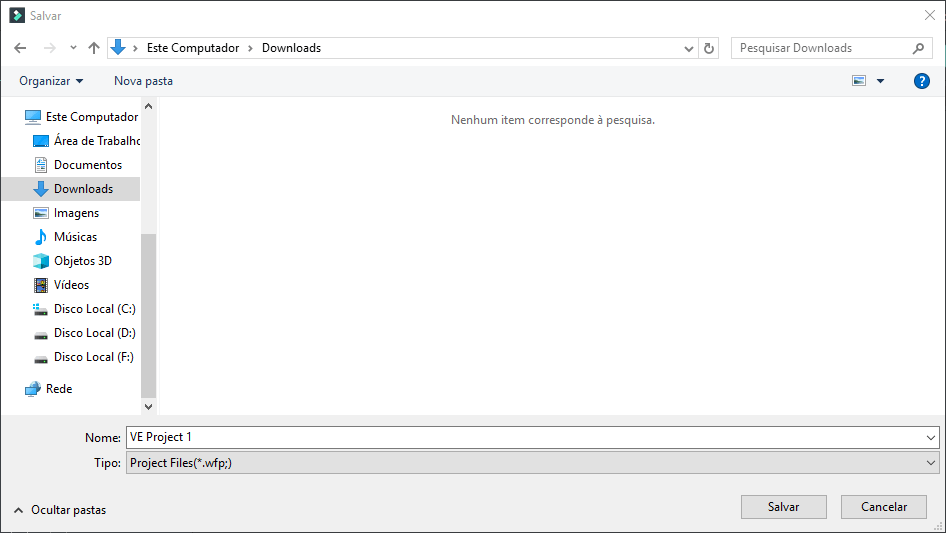946x533 pixels.
Task: Select Downloads in the address path
Action: click(x=291, y=48)
